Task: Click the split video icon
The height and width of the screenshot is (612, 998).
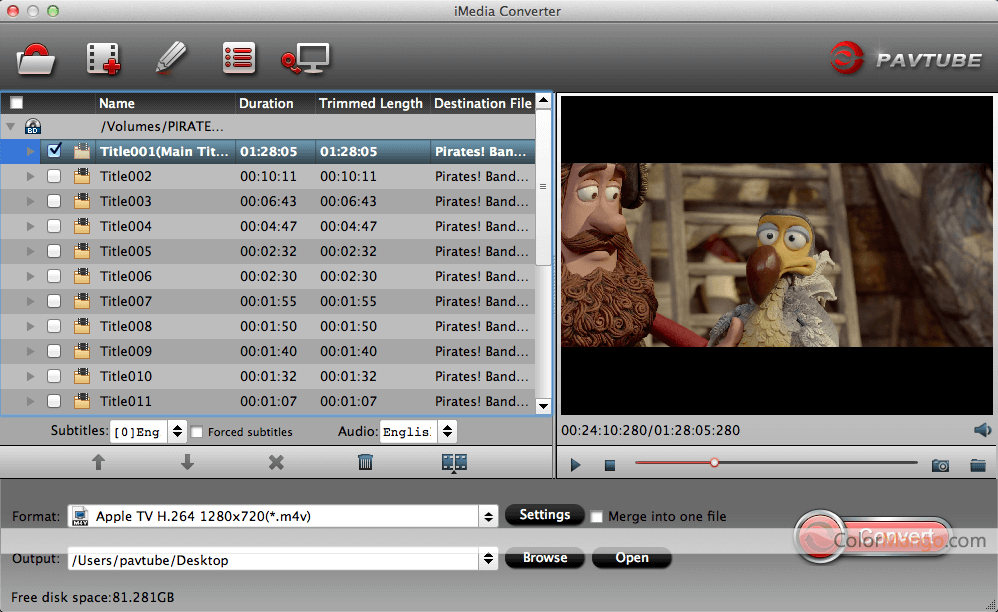Action: [x=454, y=462]
